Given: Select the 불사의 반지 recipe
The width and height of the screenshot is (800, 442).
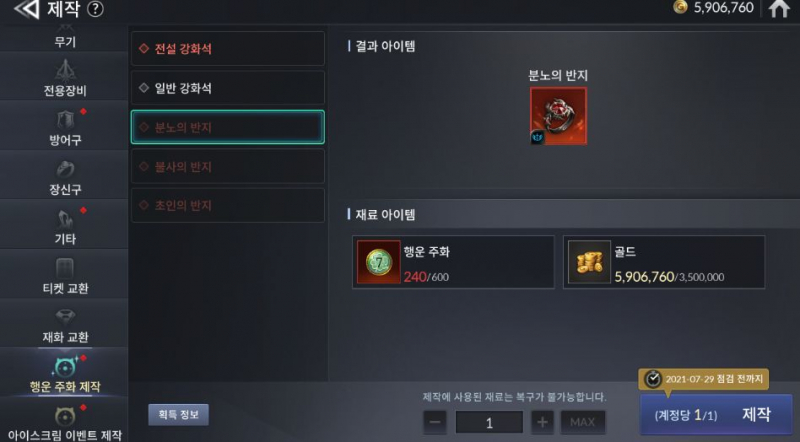Looking at the screenshot, I should pyautogui.click(x=228, y=166).
